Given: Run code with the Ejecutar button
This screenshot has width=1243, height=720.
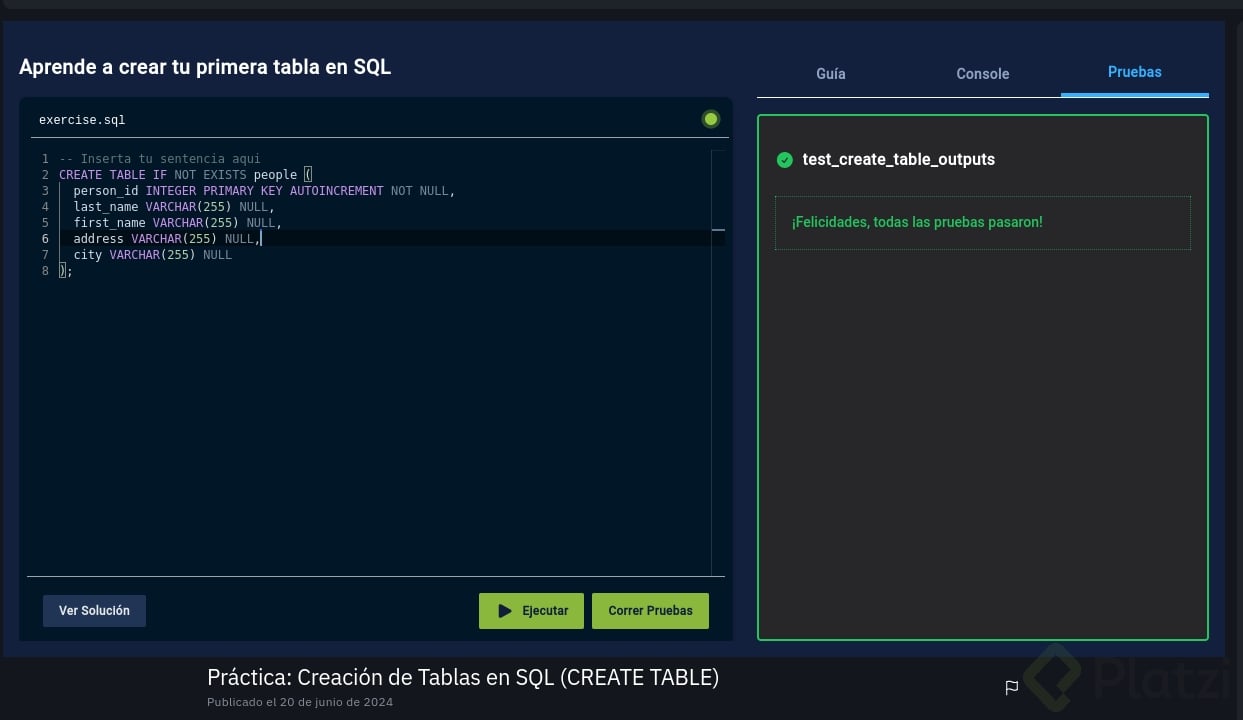Looking at the screenshot, I should point(531,611).
